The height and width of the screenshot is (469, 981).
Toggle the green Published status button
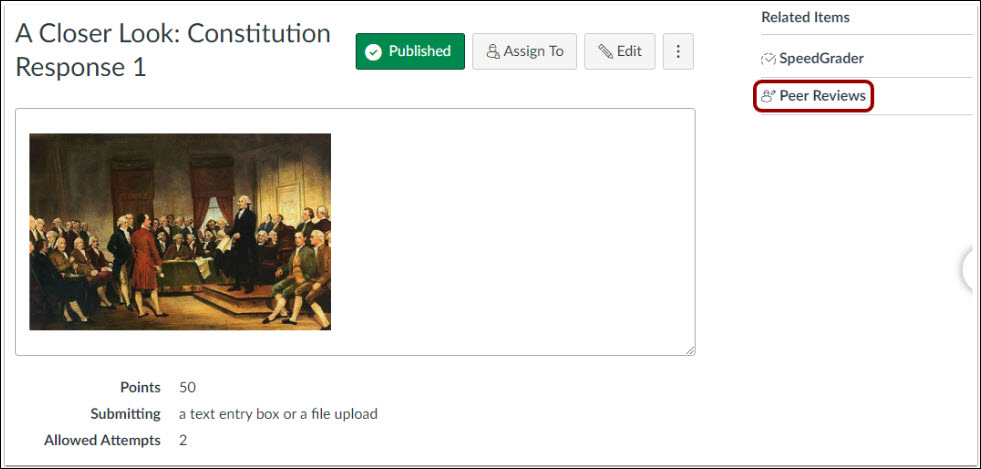click(410, 51)
